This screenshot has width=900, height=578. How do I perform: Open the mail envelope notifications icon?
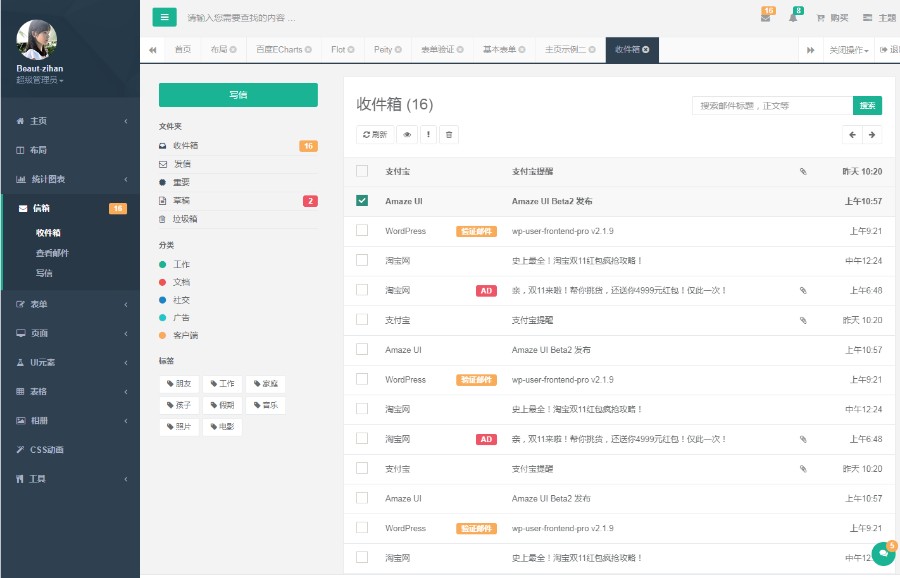coord(765,18)
